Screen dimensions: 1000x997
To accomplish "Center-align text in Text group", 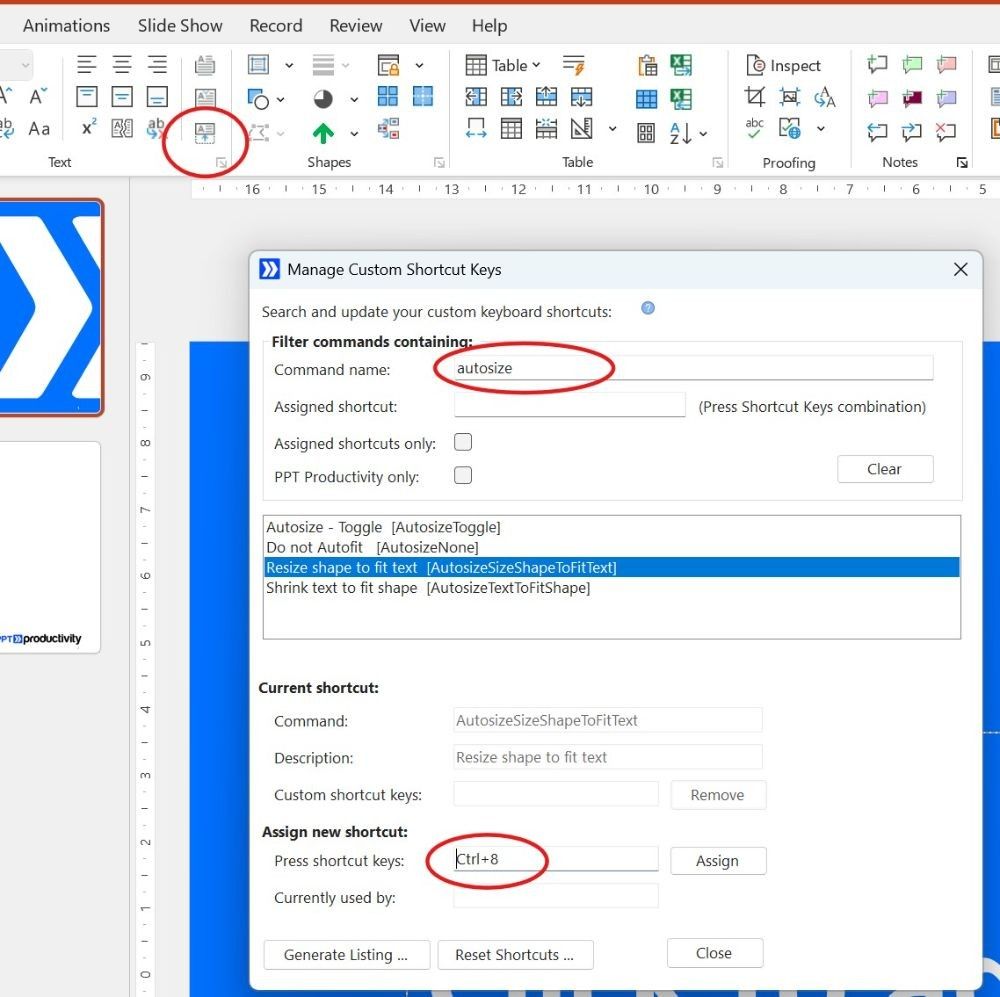I will [122, 64].
